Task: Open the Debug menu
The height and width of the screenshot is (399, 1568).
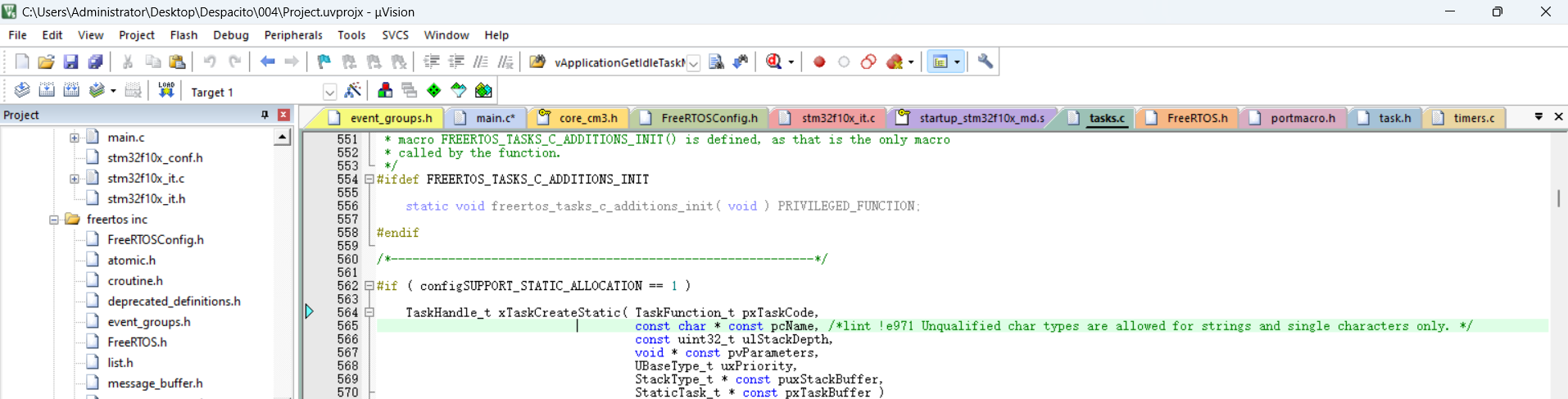Action: (231, 35)
